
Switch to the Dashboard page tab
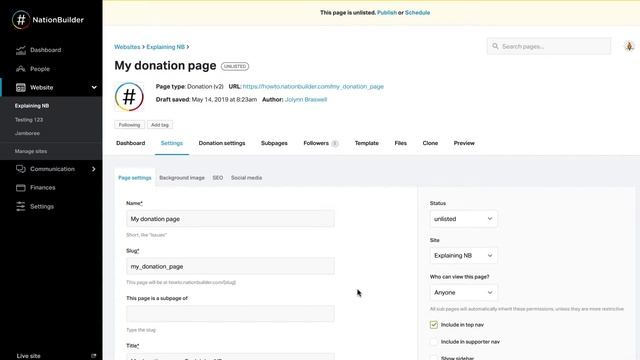click(131, 143)
